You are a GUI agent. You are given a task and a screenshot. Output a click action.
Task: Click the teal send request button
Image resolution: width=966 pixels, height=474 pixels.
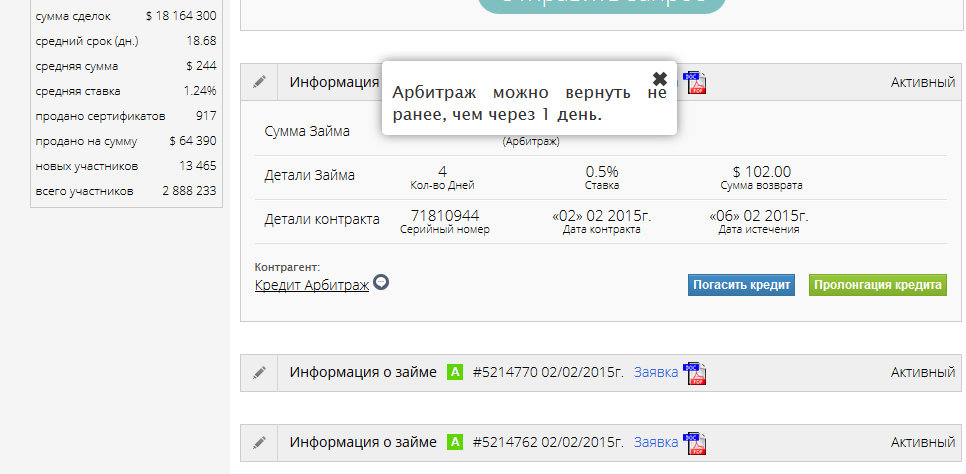(x=602, y=4)
